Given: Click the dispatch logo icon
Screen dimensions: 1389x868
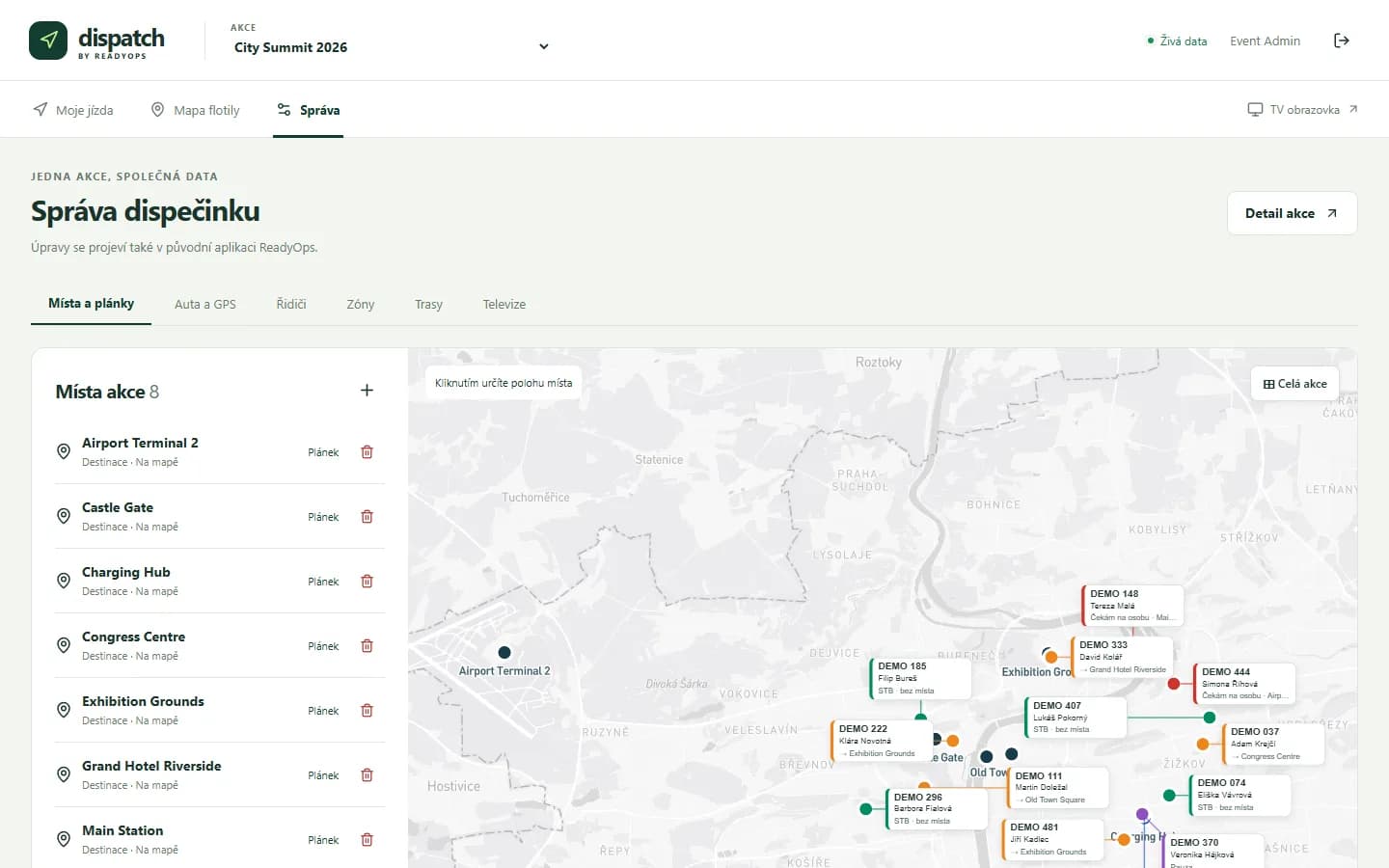Looking at the screenshot, I should [x=48, y=41].
